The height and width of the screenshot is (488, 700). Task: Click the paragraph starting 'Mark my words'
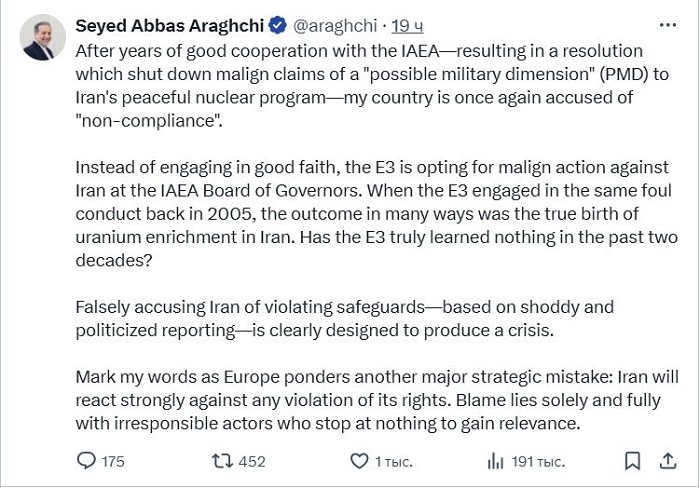(x=375, y=400)
